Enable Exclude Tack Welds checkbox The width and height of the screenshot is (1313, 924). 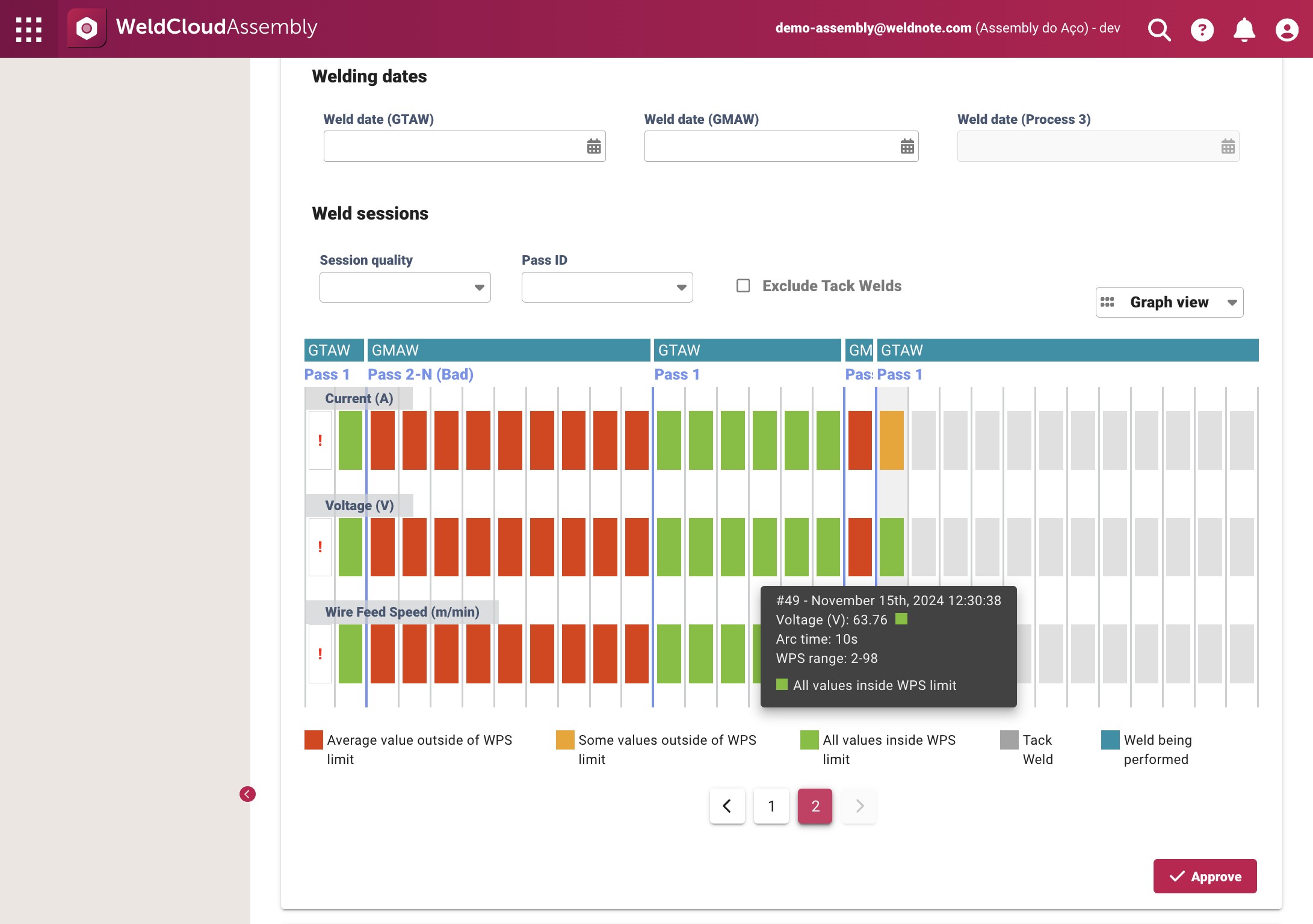(743, 286)
